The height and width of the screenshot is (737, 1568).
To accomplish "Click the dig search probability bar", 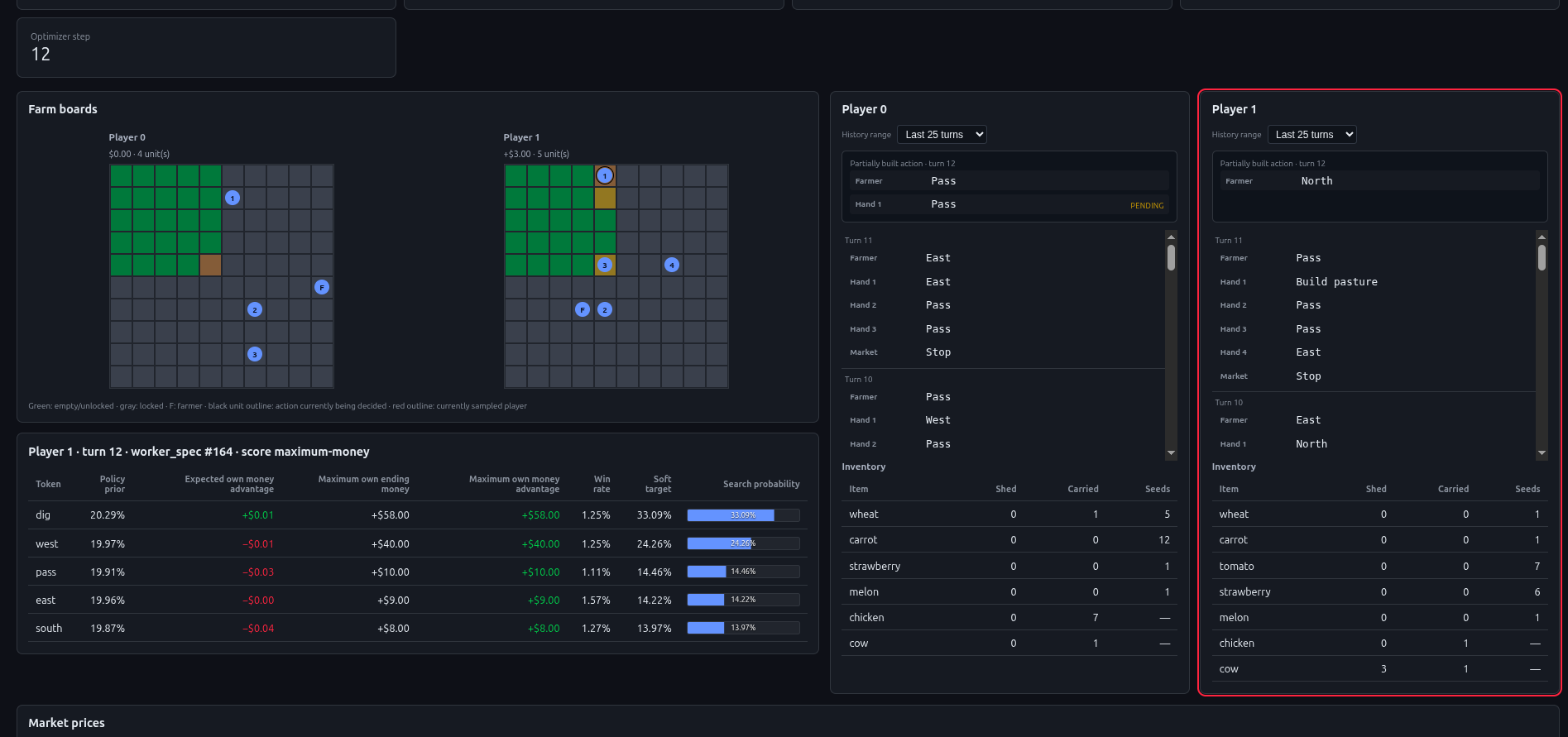I will click(x=743, y=515).
